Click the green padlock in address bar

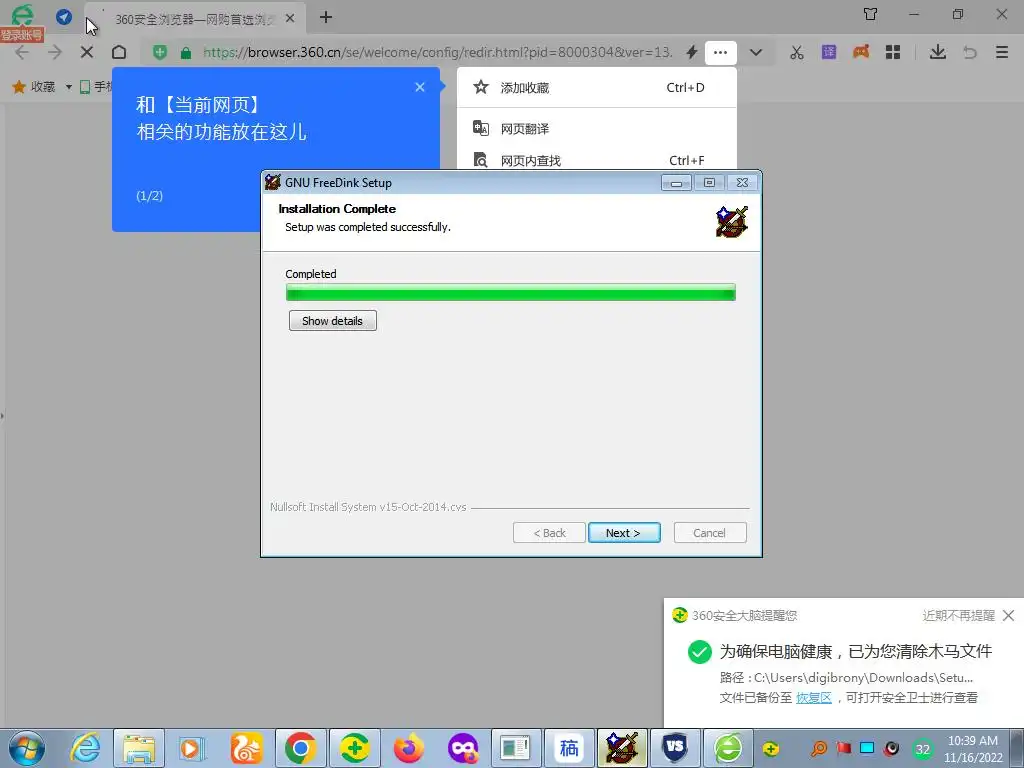click(x=186, y=52)
